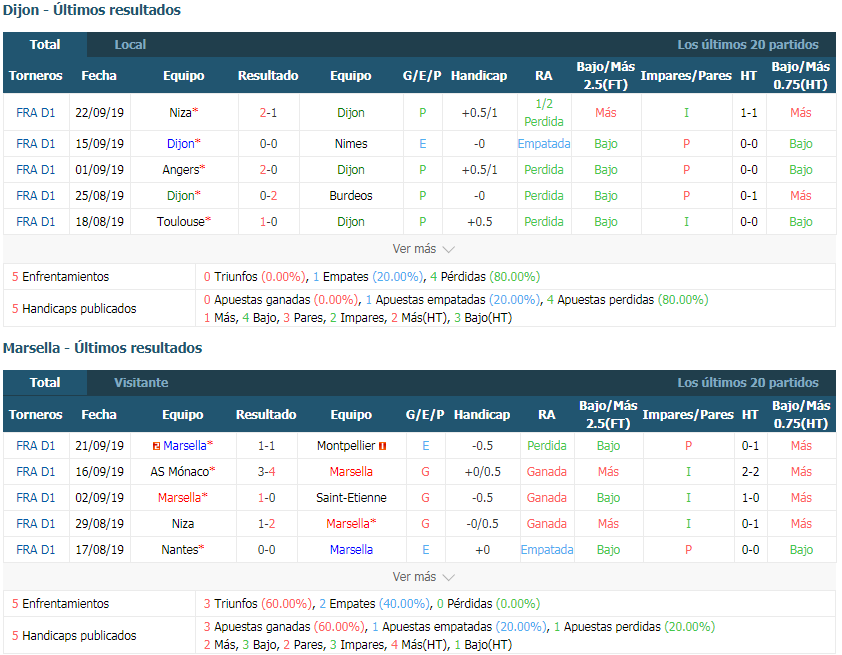Click the 2-1 result of Niza vs Dijon

pyautogui.click(x=268, y=113)
